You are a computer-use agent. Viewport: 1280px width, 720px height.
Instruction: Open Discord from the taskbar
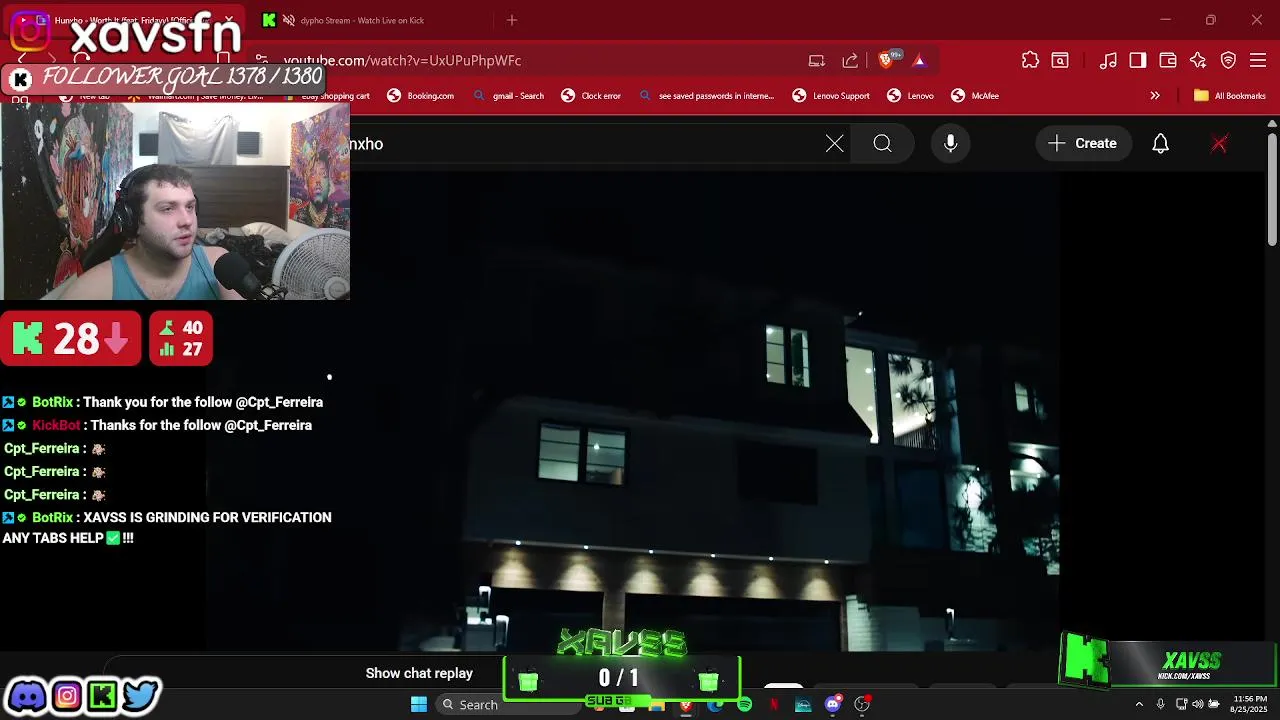coord(833,704)
